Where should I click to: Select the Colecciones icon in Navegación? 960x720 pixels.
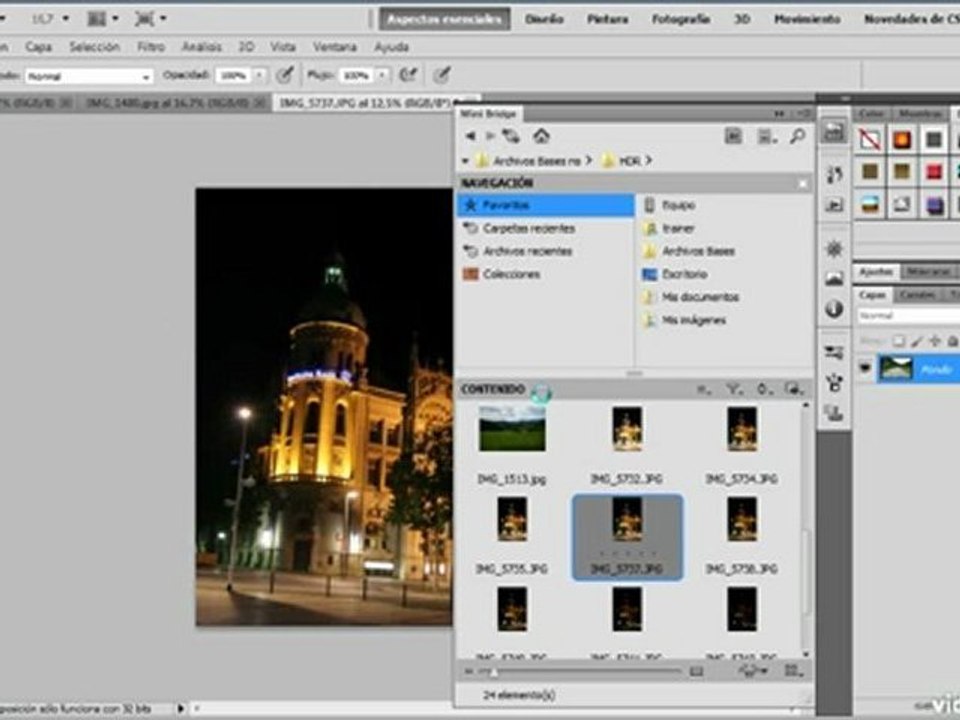(470, 274)
